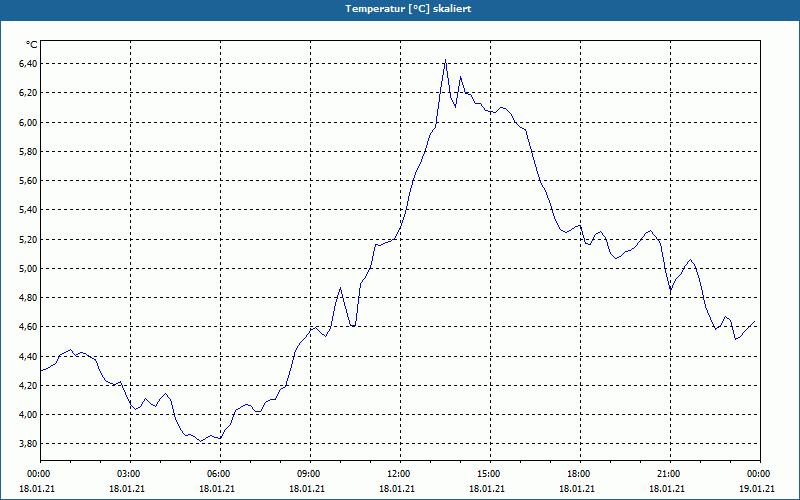Select the 18.01.21 date under 06:00
This screenshot has width=800, height=500.
[x=217, y=489]
